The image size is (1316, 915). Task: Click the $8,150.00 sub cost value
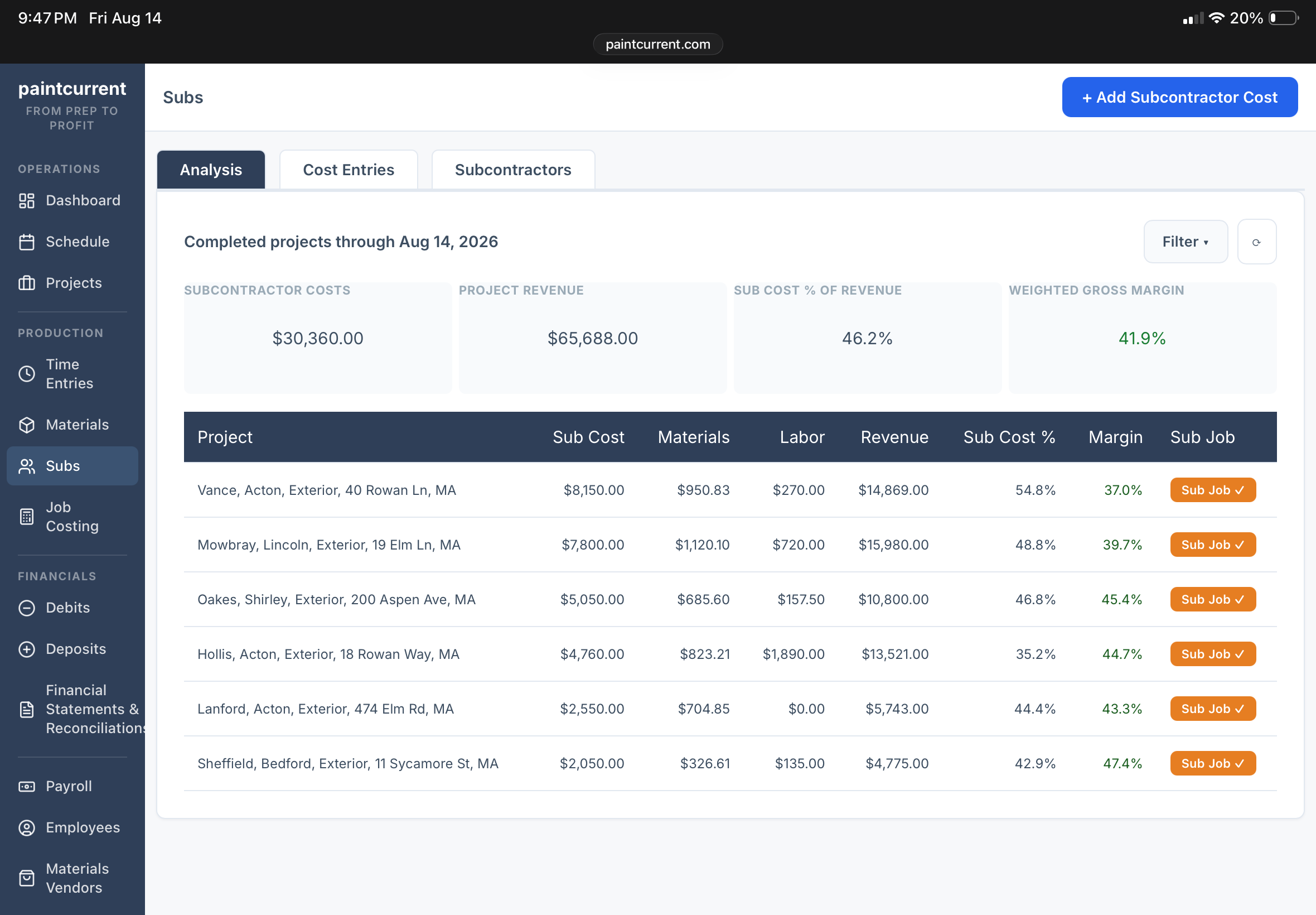pos(593,490)
